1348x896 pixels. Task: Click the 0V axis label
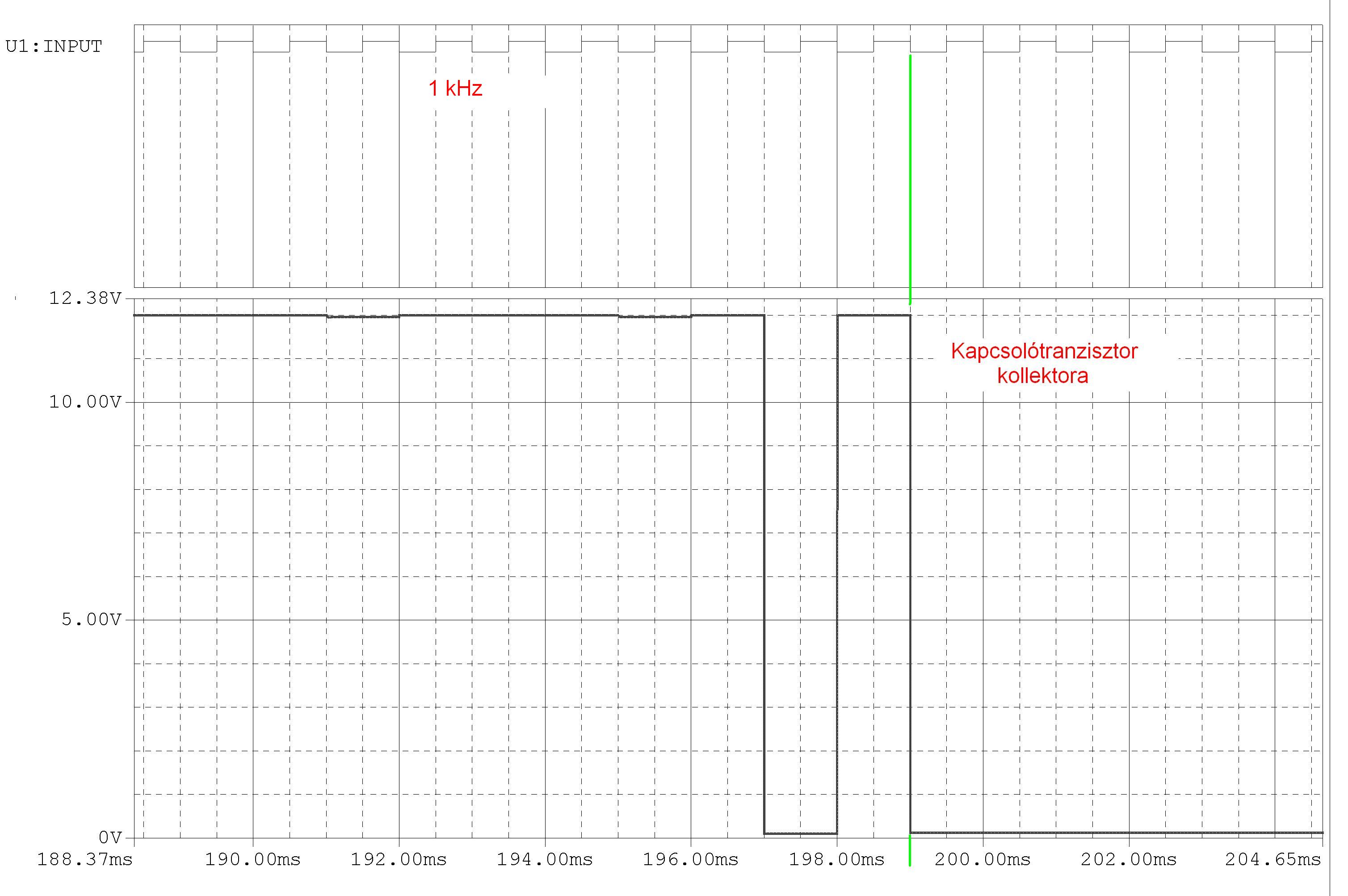click(x=110, y=838)
